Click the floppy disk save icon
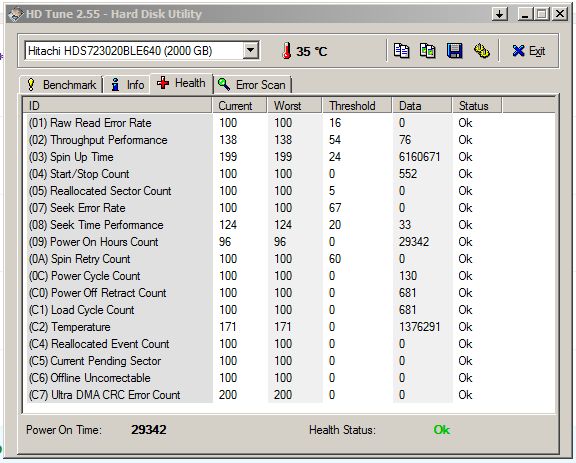The width and height of the screenshot is (576, 463). tap(454, 51)
